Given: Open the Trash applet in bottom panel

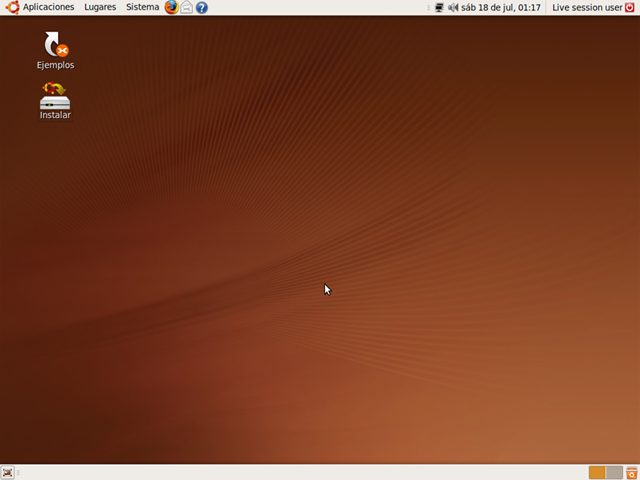Looking at the screenshot, I should coord(632,472).
